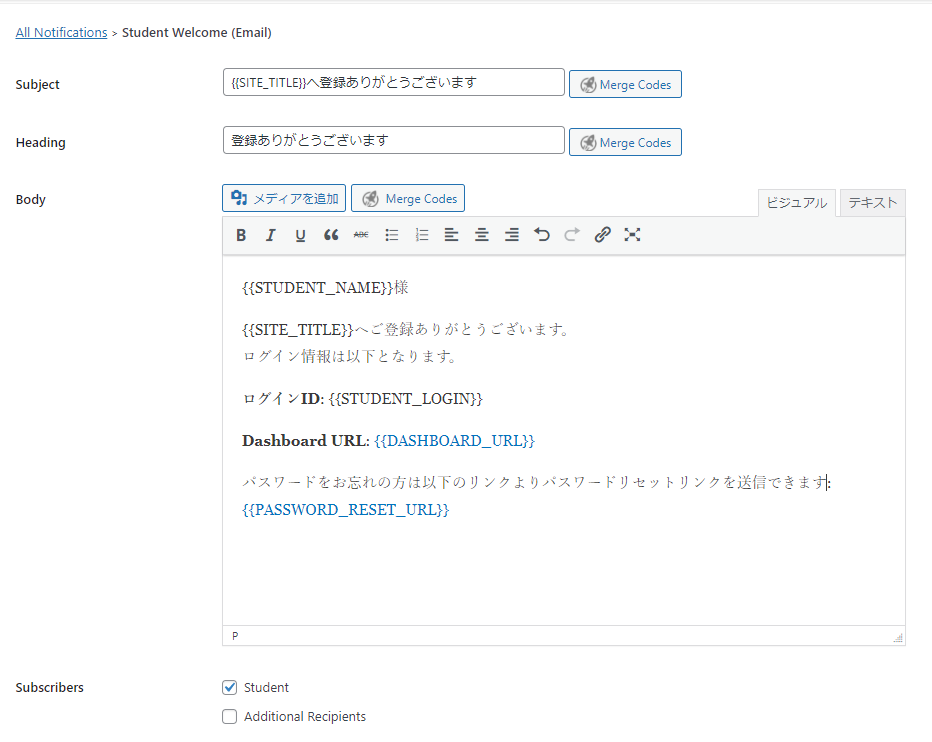
Task: Insert a blockquote
Action: (x=331, y=235)
